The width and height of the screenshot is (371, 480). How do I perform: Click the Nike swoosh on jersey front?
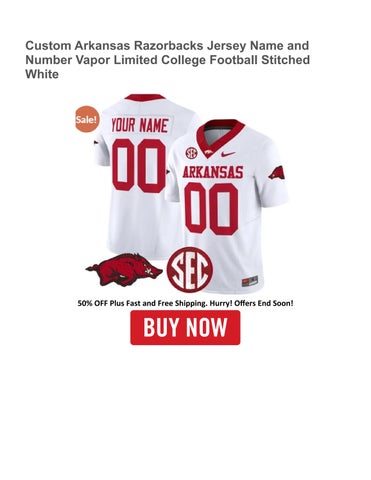[228, 154]
